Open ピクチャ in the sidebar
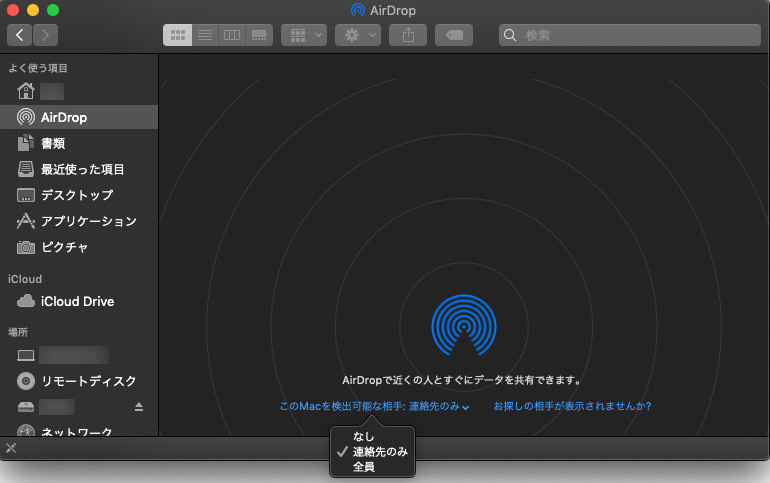The width and height of the screenshot is (770, 483). point(79,247)
